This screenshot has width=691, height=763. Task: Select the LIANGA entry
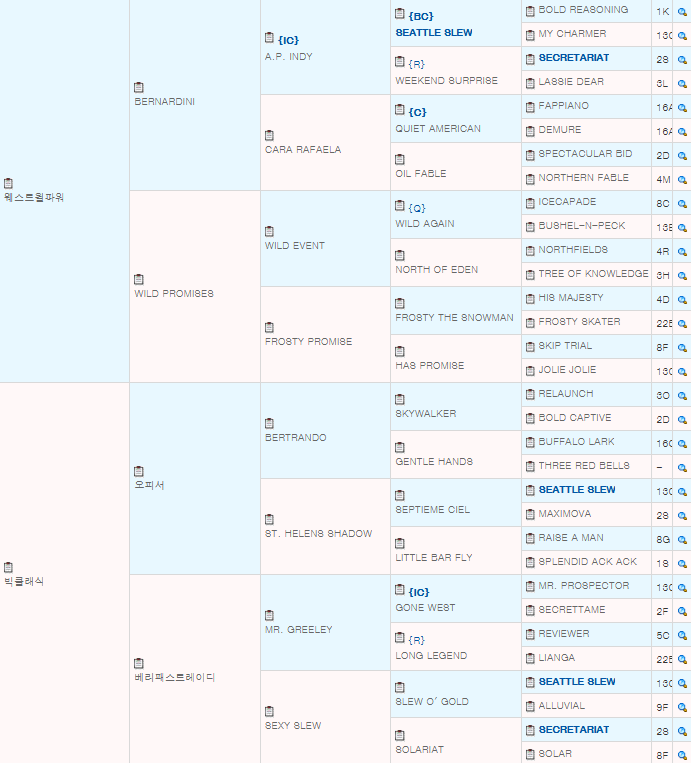point(557,657)
